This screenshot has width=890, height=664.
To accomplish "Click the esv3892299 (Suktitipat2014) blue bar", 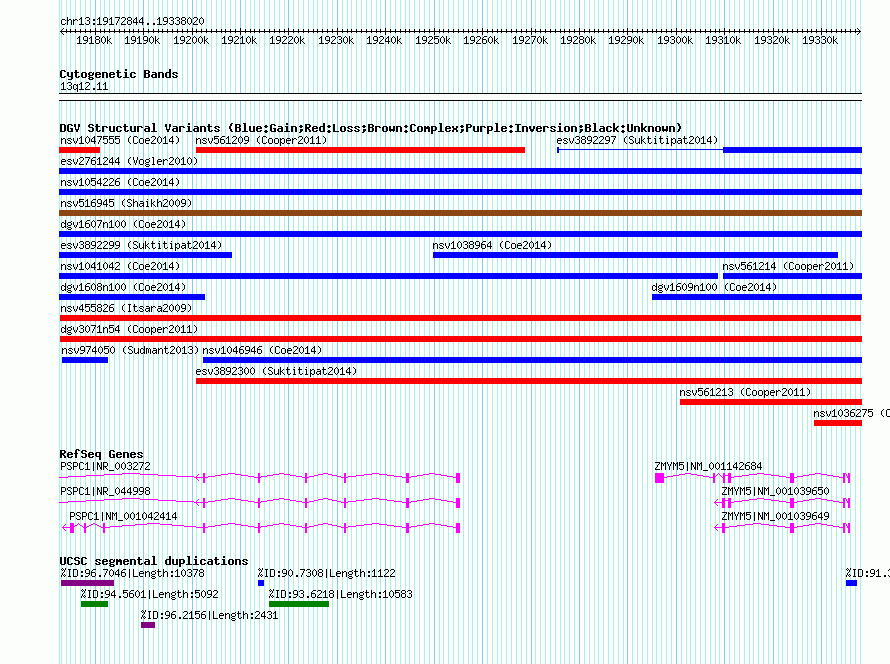I will pyautogui.click(x=145, y=255).
